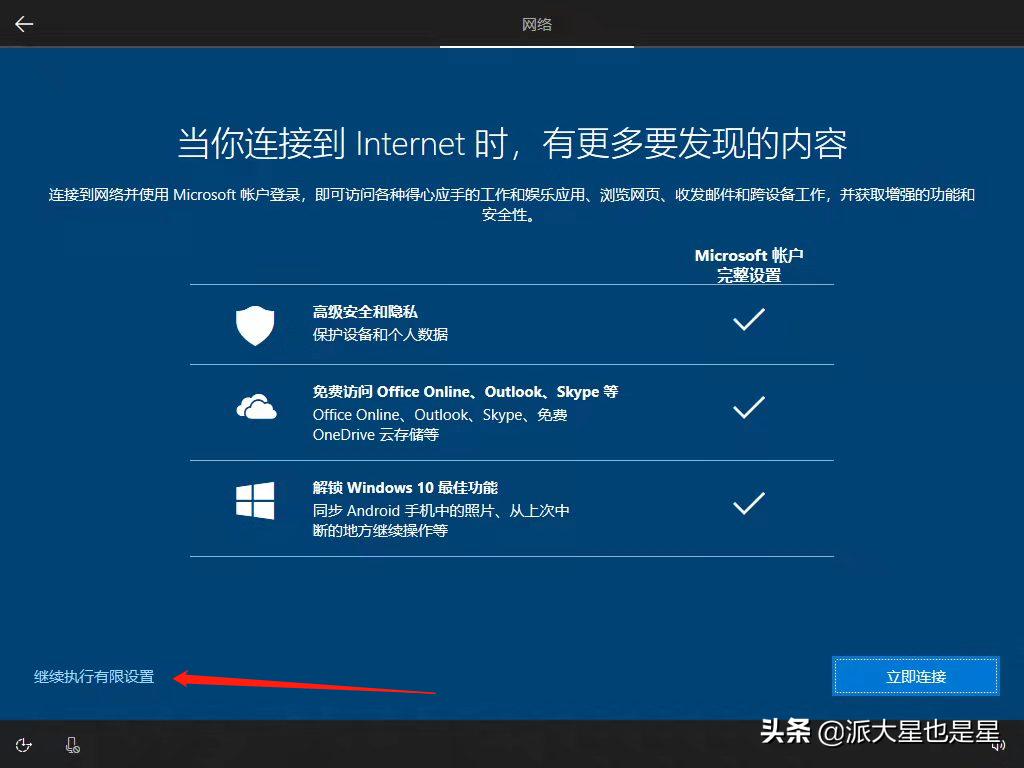
Task: Click the back arrow icon
Action: (x=23, y=24)
